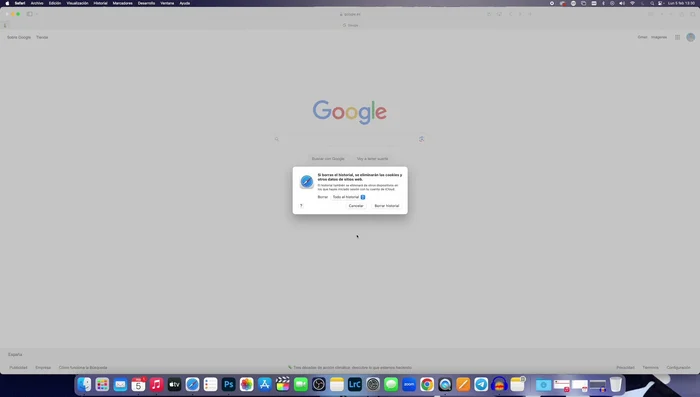Open Google Chrome from the Dock
The height and width of the screenshot is (397, 700).
(427, 384)
